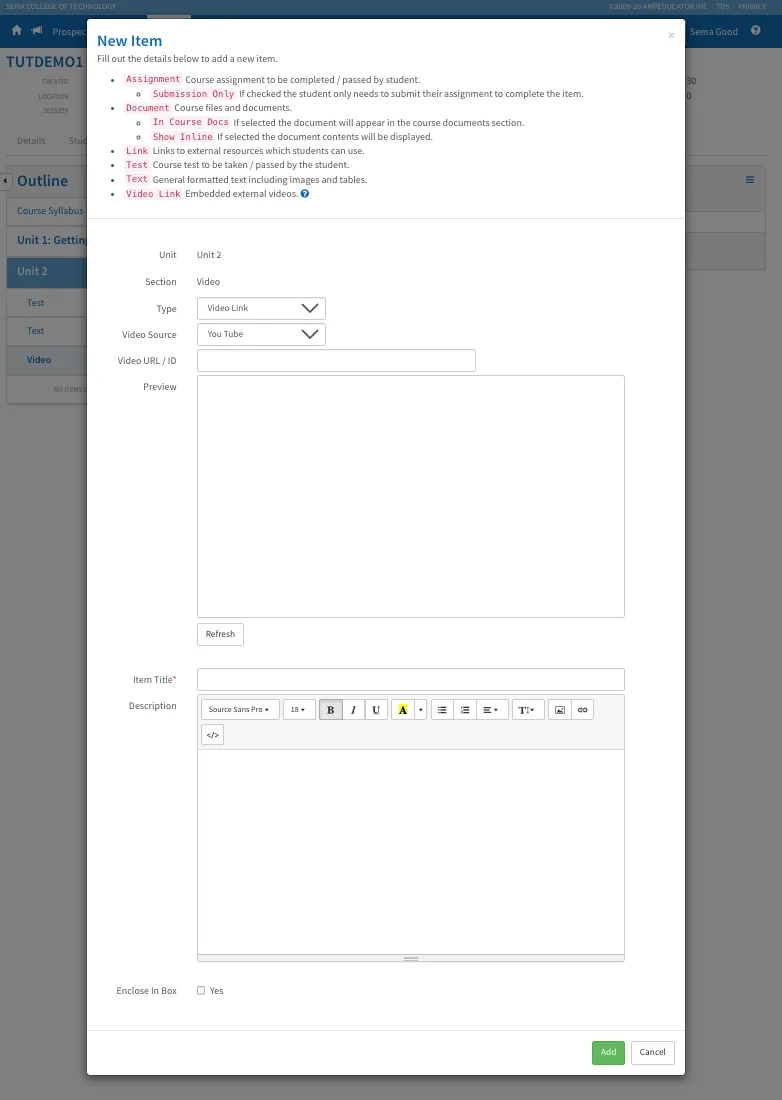
Task: Open the paragraph alignment dropdown
Action: [492, 710]
